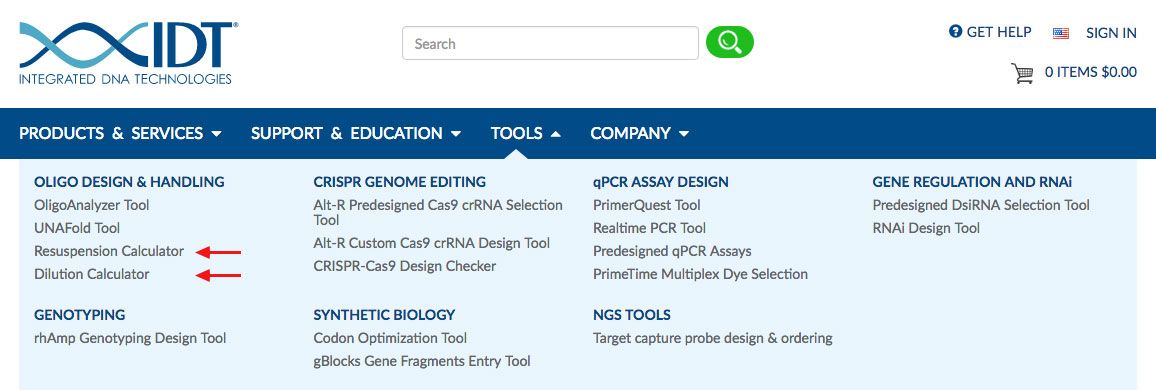Screen dimensions: 1156x390
Task: Open rhAmp Genotyping Design Tool
Action: pos(130,338)
